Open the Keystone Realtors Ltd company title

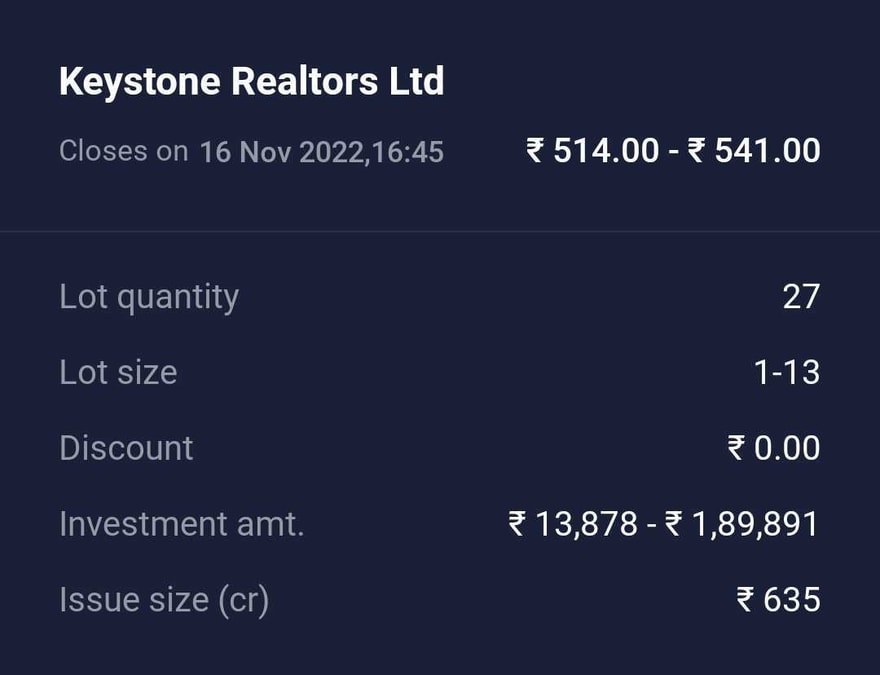(x=251, y=81)
